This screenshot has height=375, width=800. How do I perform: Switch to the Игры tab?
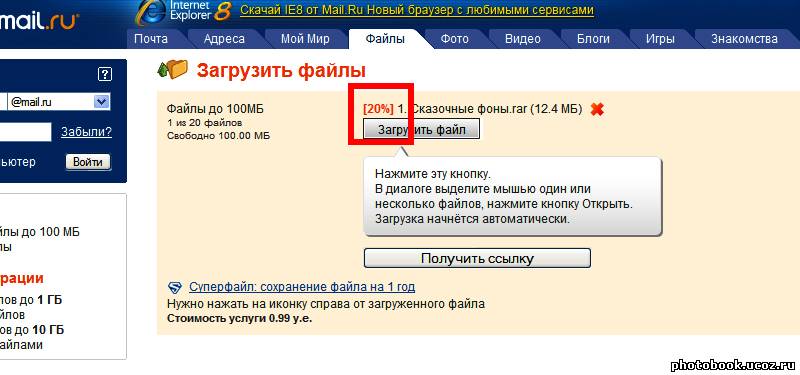click(660, 39)
